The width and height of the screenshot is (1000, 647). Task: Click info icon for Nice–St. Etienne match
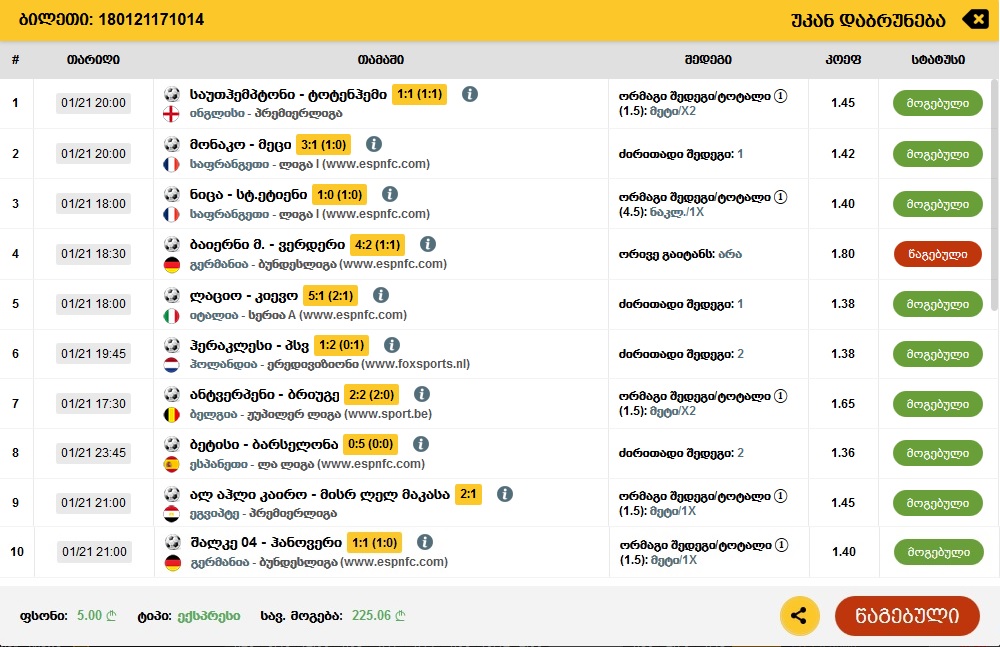[390, 194]
